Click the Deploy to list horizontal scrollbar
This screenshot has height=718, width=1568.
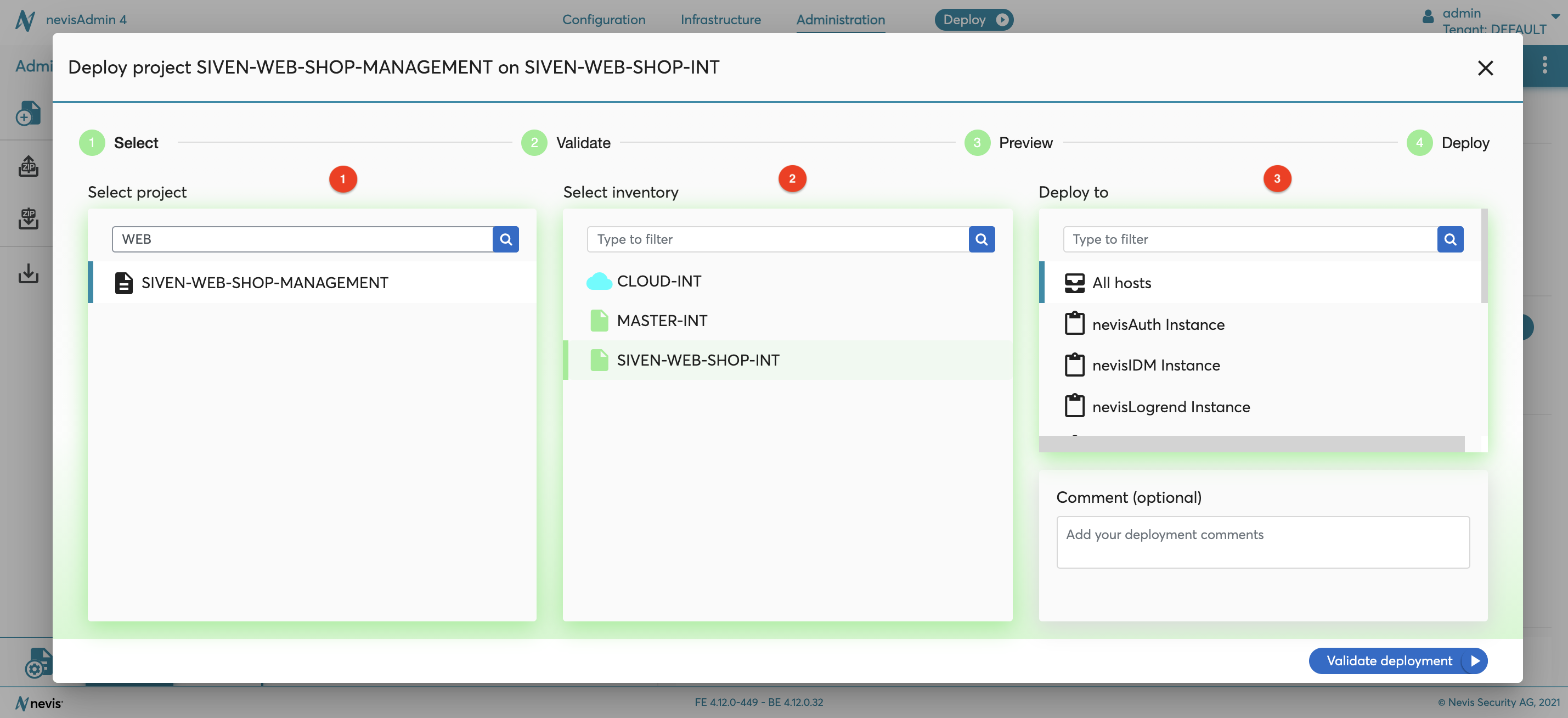[1251, 444]
